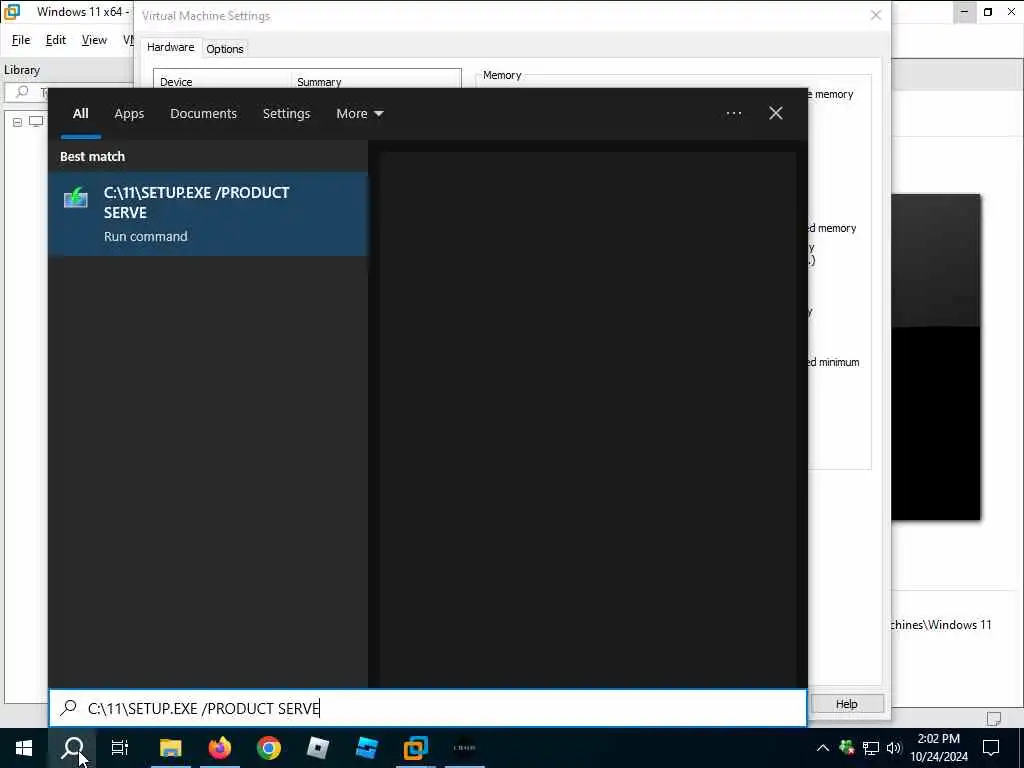
Task: Open the Windows Start menu
Action: click(24, 748)
